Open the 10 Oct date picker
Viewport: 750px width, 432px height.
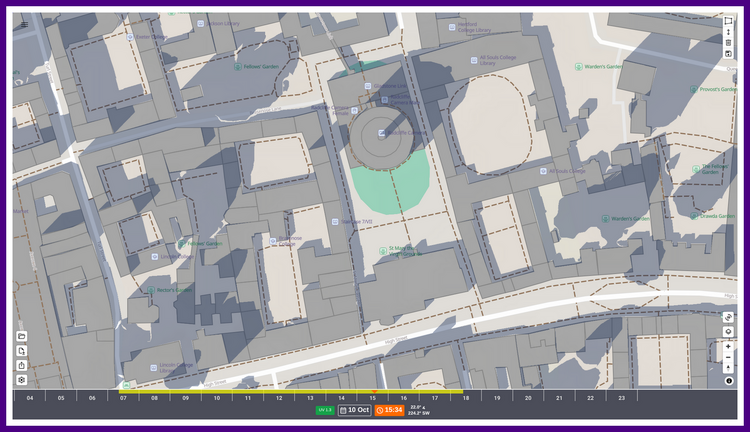point(354,410)
